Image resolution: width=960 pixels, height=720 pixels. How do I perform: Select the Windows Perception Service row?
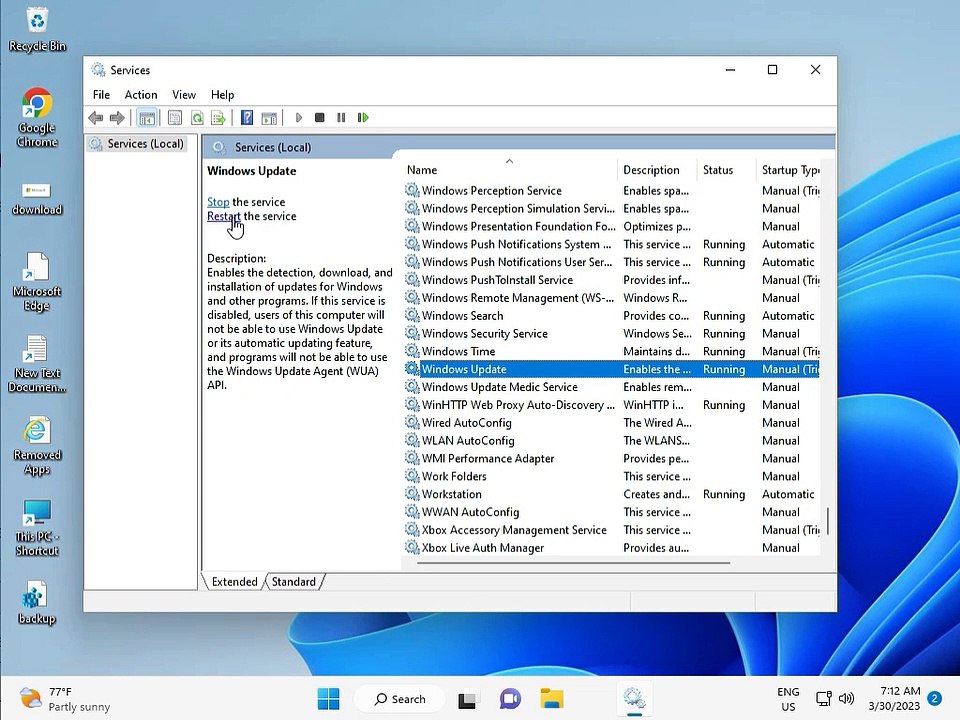click(x=612, y=191)
